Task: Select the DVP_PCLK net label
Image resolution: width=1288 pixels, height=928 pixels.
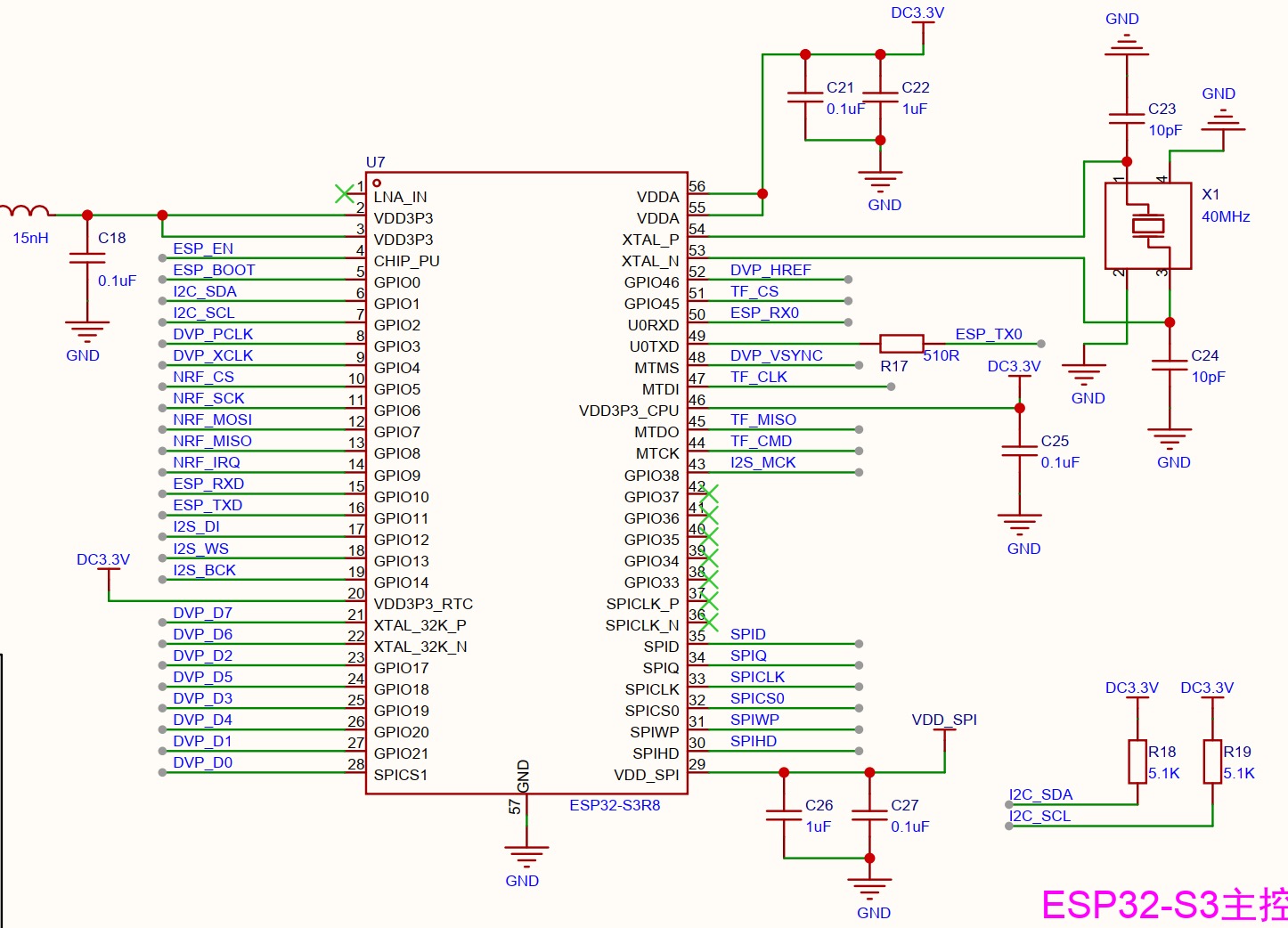Action: tap(213, 334)
